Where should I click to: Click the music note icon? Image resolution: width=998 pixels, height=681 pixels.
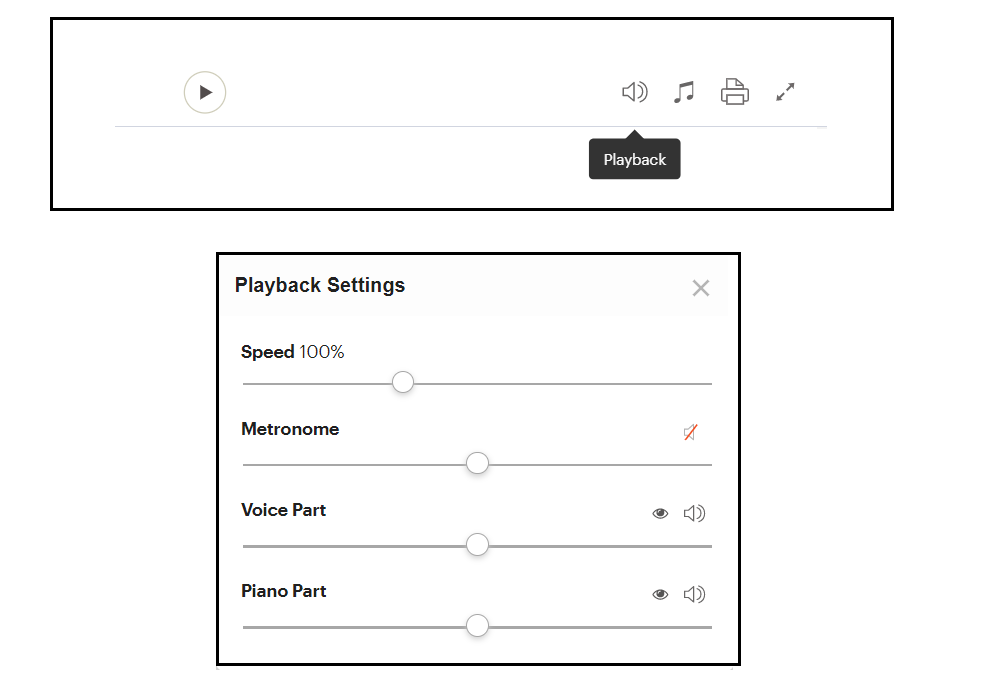(x=684, y=92)
